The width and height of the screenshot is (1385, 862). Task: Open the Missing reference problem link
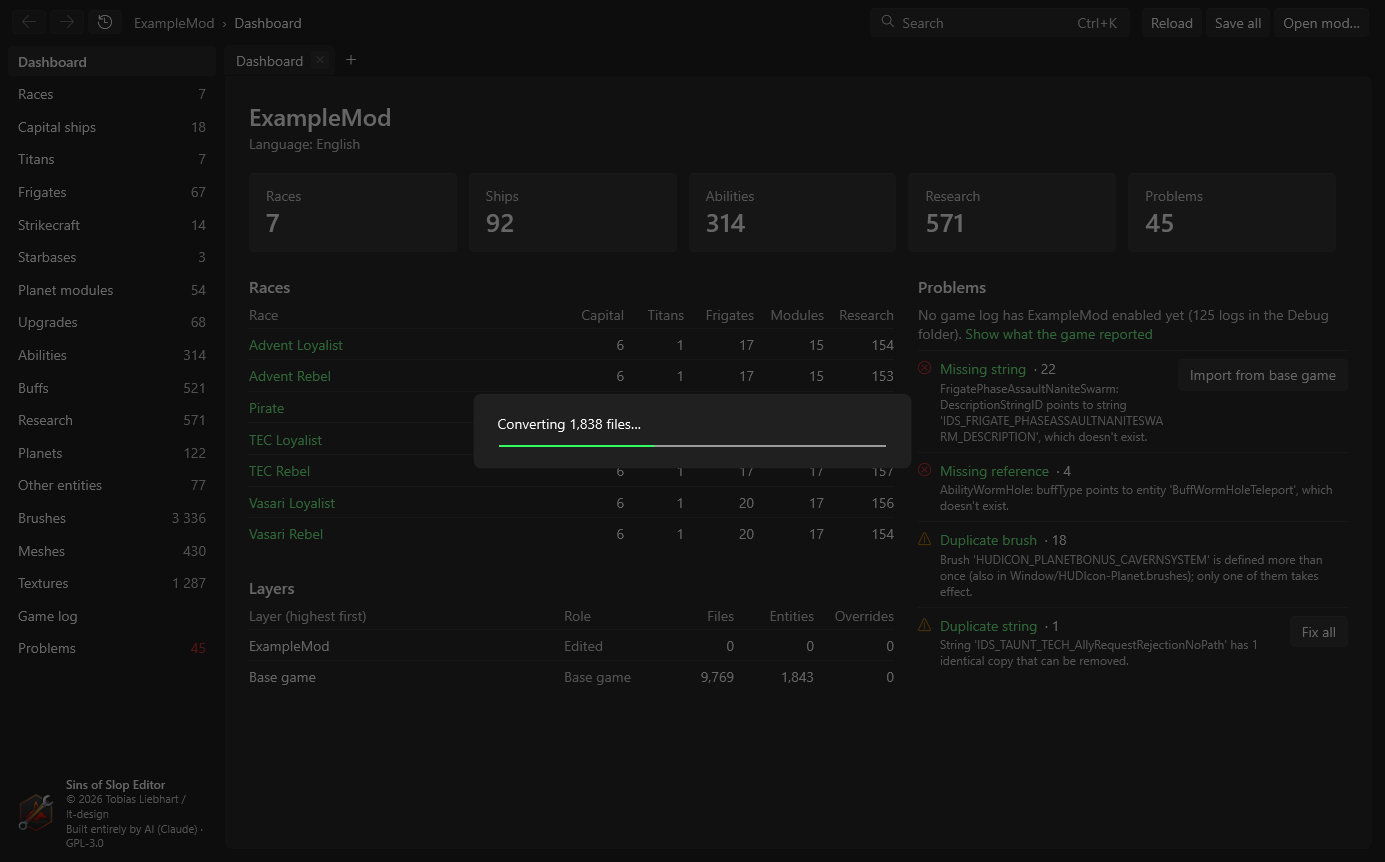point(995,471)
